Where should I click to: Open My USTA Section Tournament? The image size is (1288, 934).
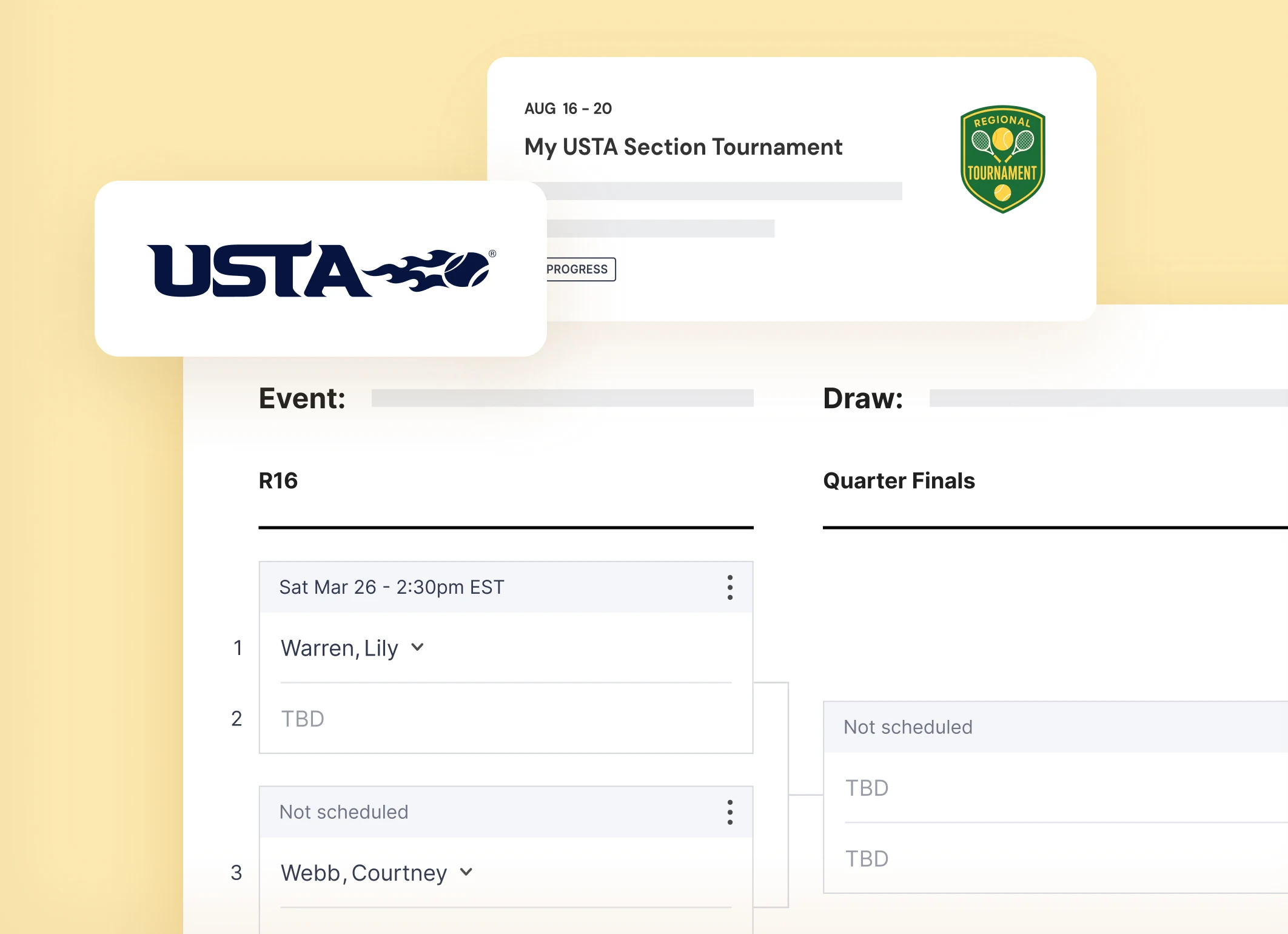683,147
